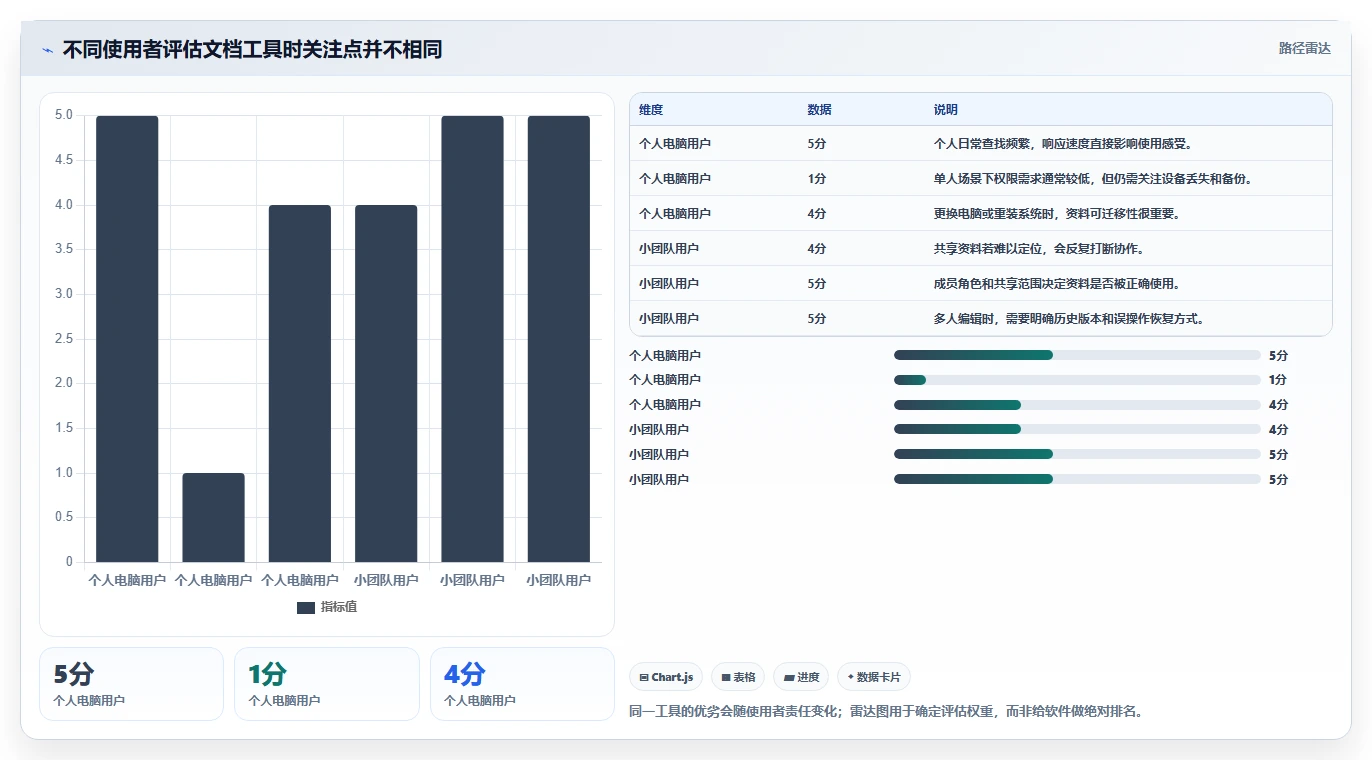The width and height of the screenshot is (1372, 760).
Task: Click the 2.5 y-axis label
Action: 64,339
